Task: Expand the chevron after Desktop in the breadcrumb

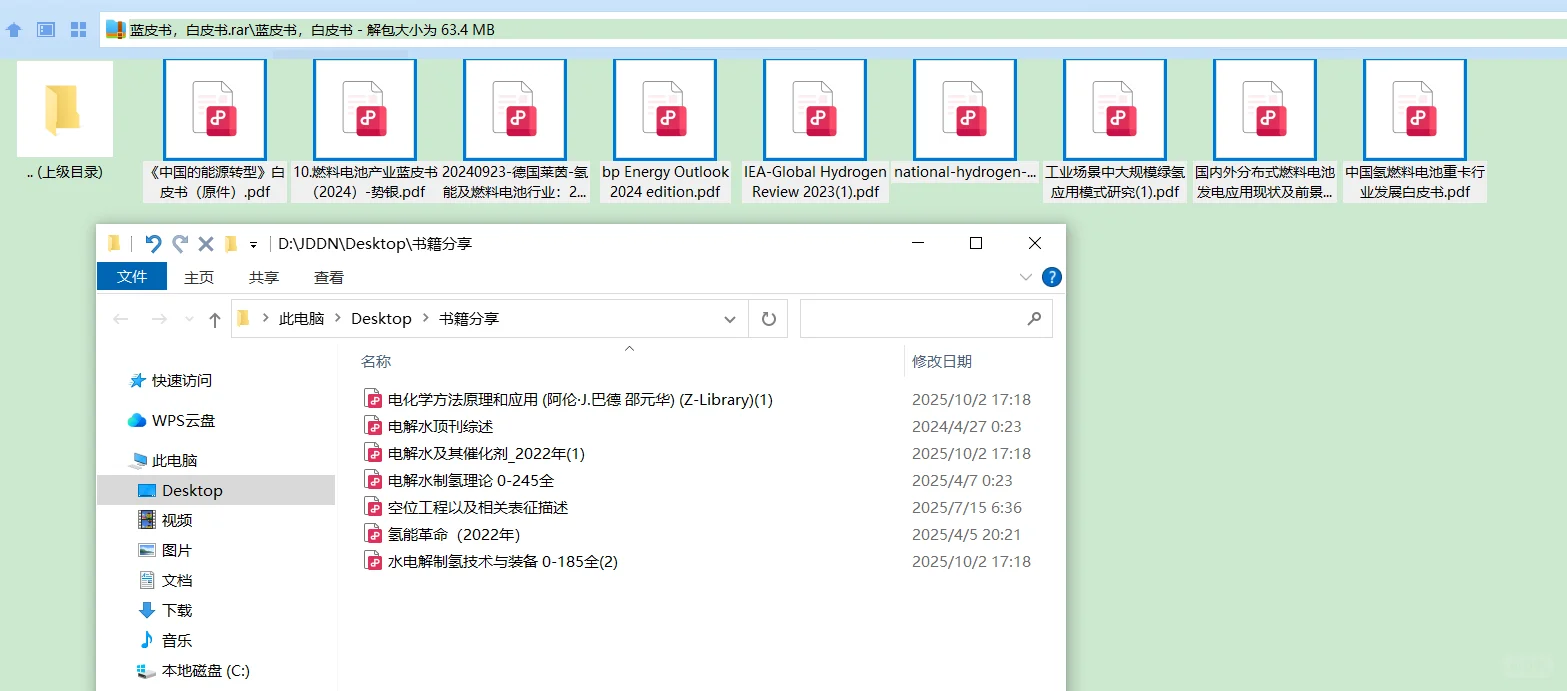Action: point(426,319)
